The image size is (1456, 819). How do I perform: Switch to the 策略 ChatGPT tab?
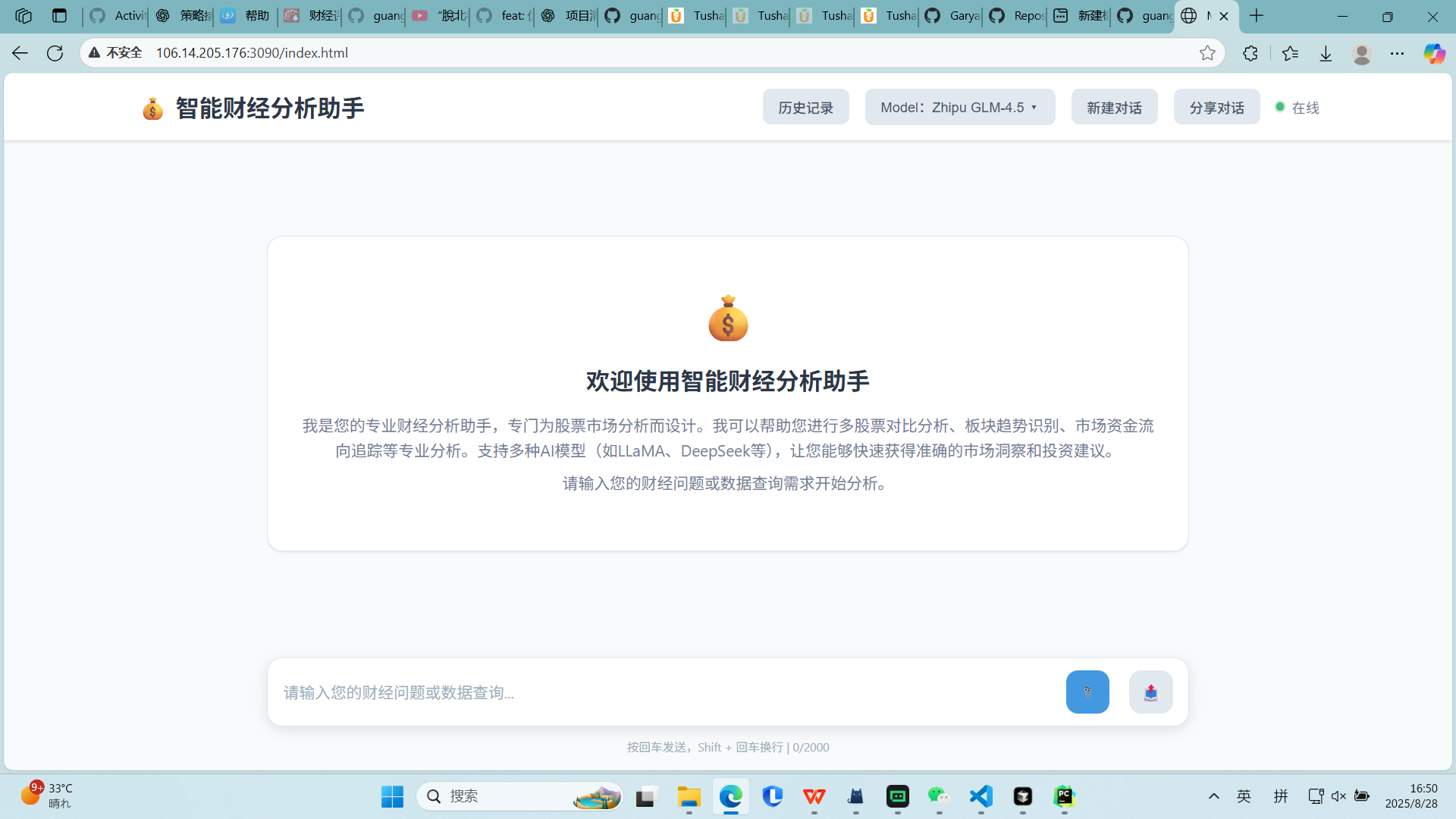[x=182, y=16]
